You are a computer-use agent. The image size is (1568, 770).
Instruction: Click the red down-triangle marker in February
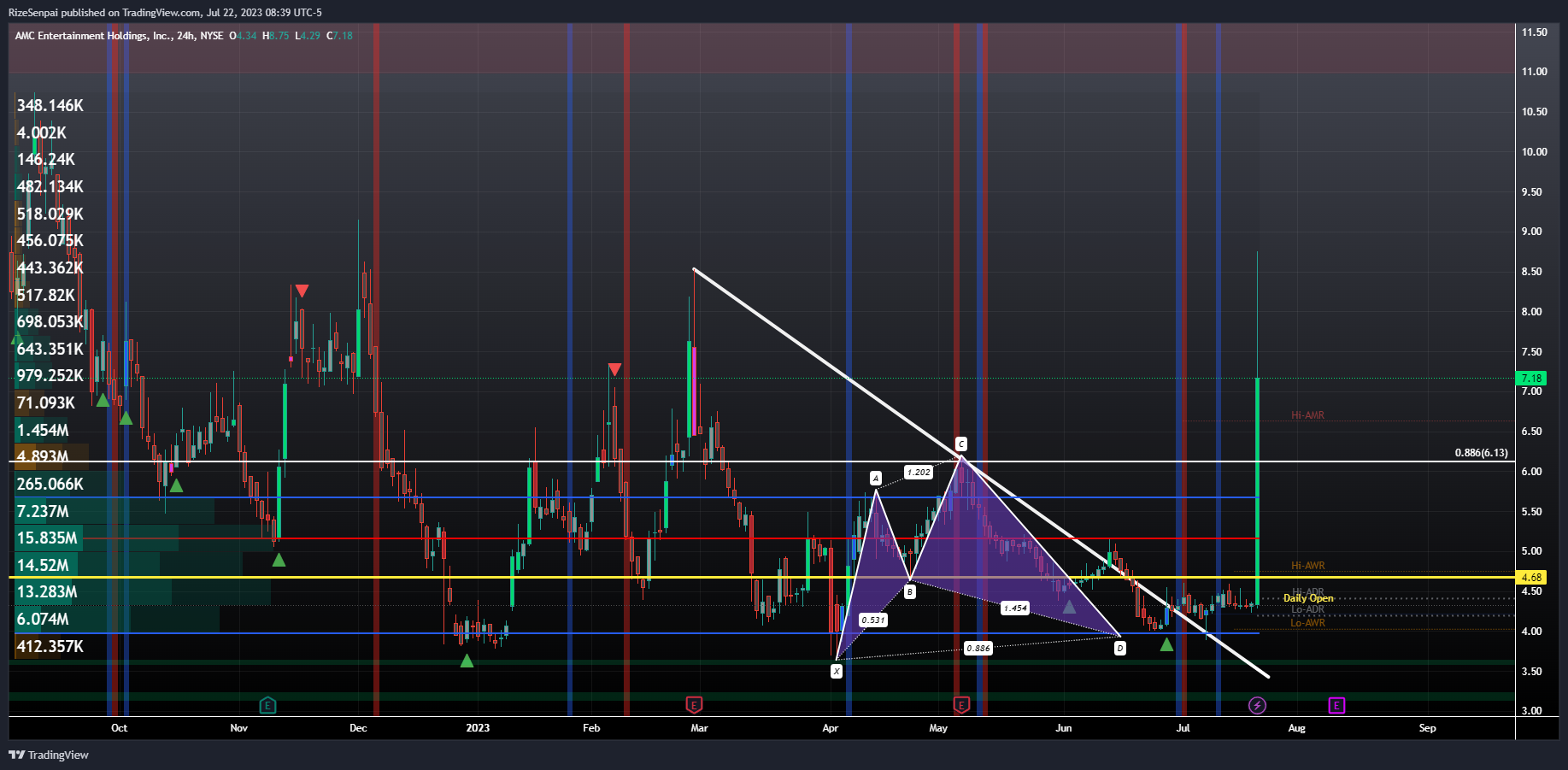(614, 369)
